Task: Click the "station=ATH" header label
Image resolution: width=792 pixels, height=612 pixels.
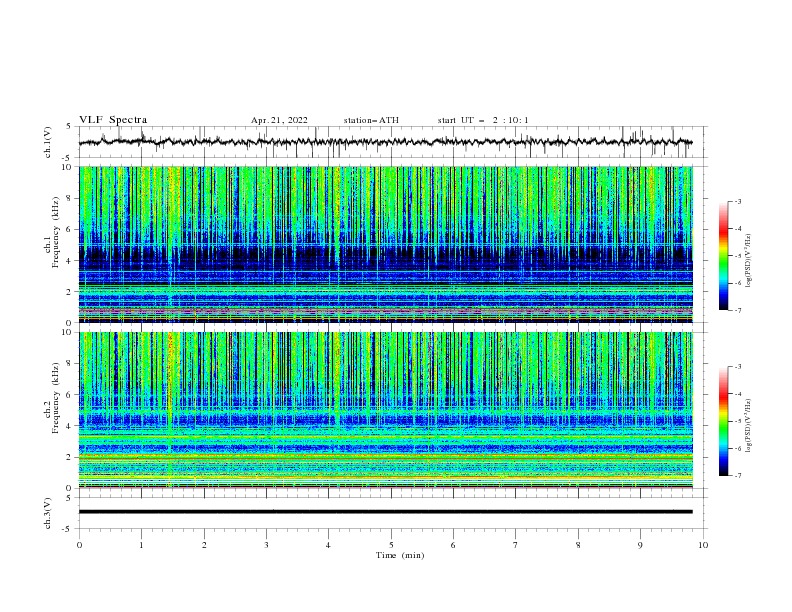Action: click(x=371, y=120)
